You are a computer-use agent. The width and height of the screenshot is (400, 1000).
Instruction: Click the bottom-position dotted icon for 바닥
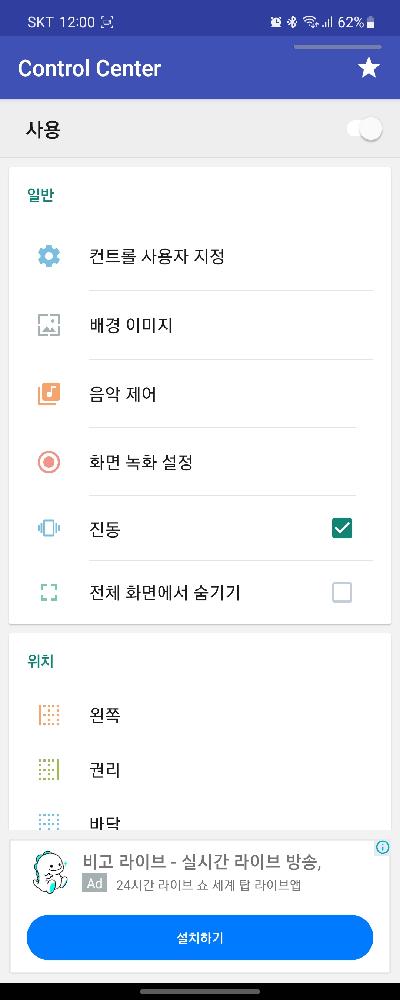pos(49,821)
